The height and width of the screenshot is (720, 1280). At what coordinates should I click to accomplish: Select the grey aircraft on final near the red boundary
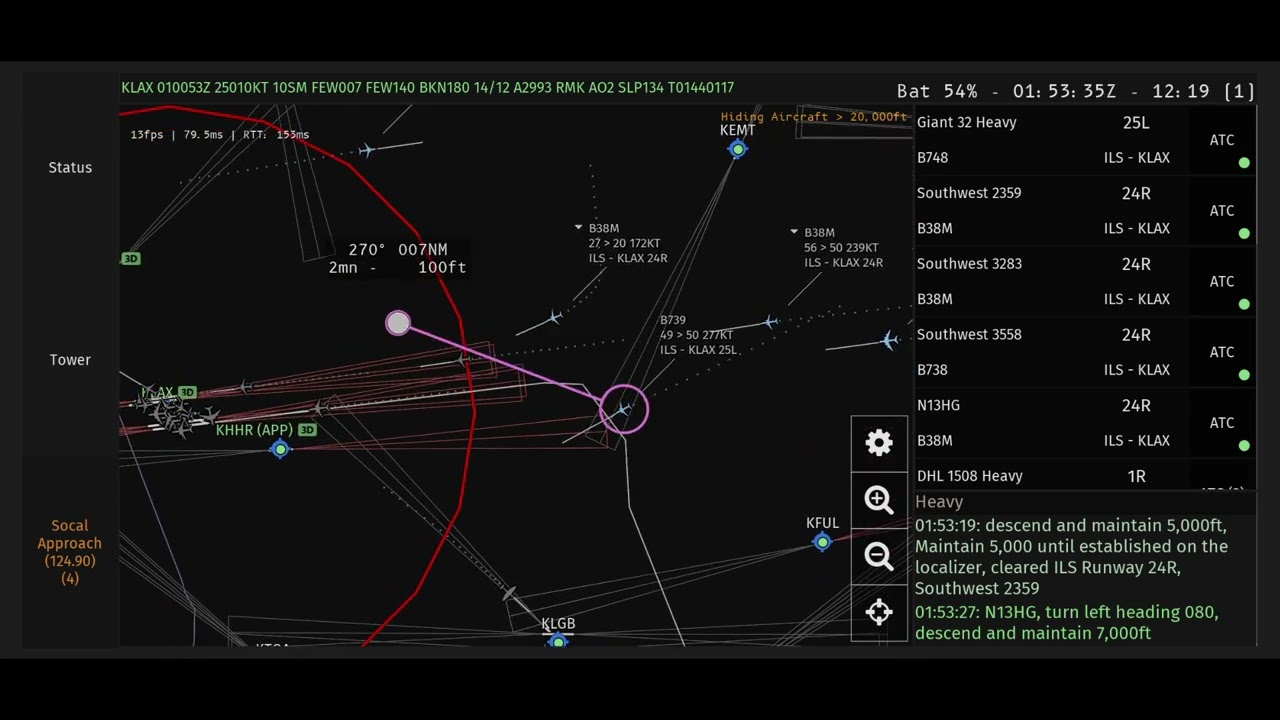(465, 359)
